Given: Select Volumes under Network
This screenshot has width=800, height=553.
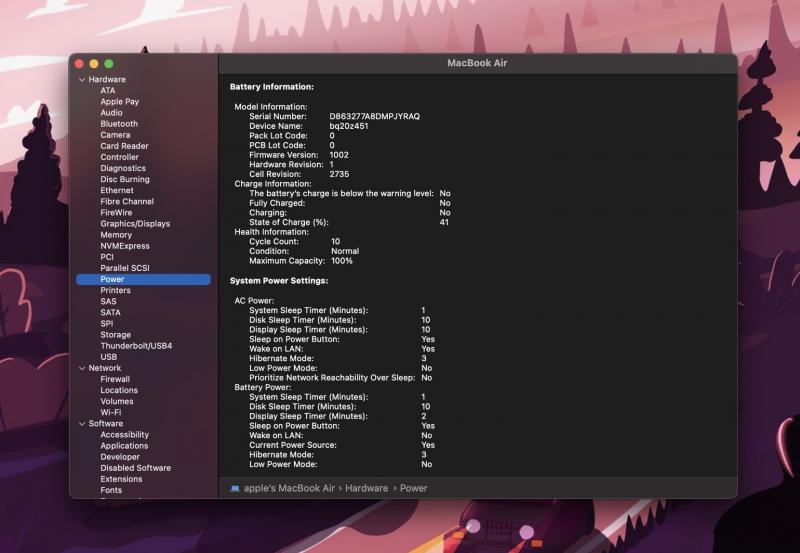Looking at the screenshot, I should (x=117, y=401).
